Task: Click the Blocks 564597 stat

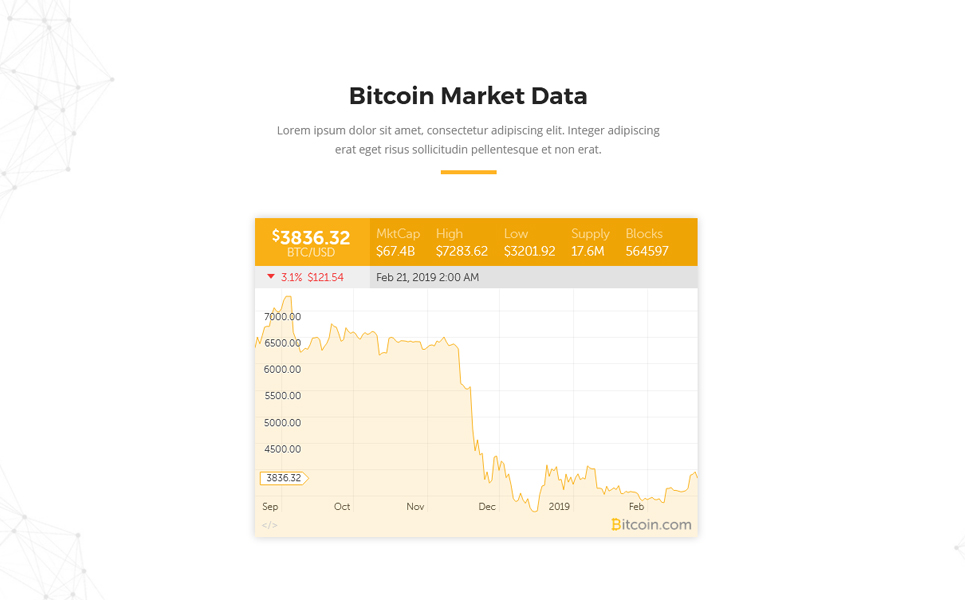Action: point(647,242)
